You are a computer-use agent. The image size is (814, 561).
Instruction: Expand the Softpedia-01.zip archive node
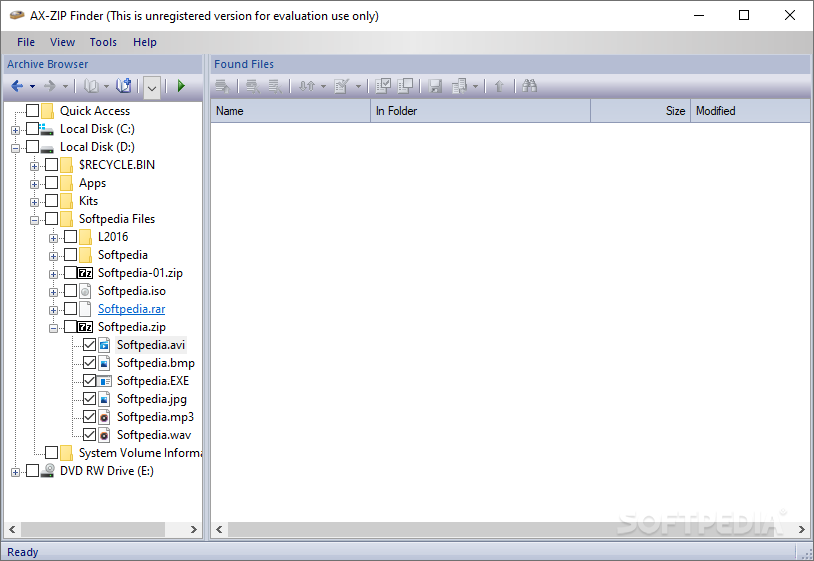[x=53, y=275]
